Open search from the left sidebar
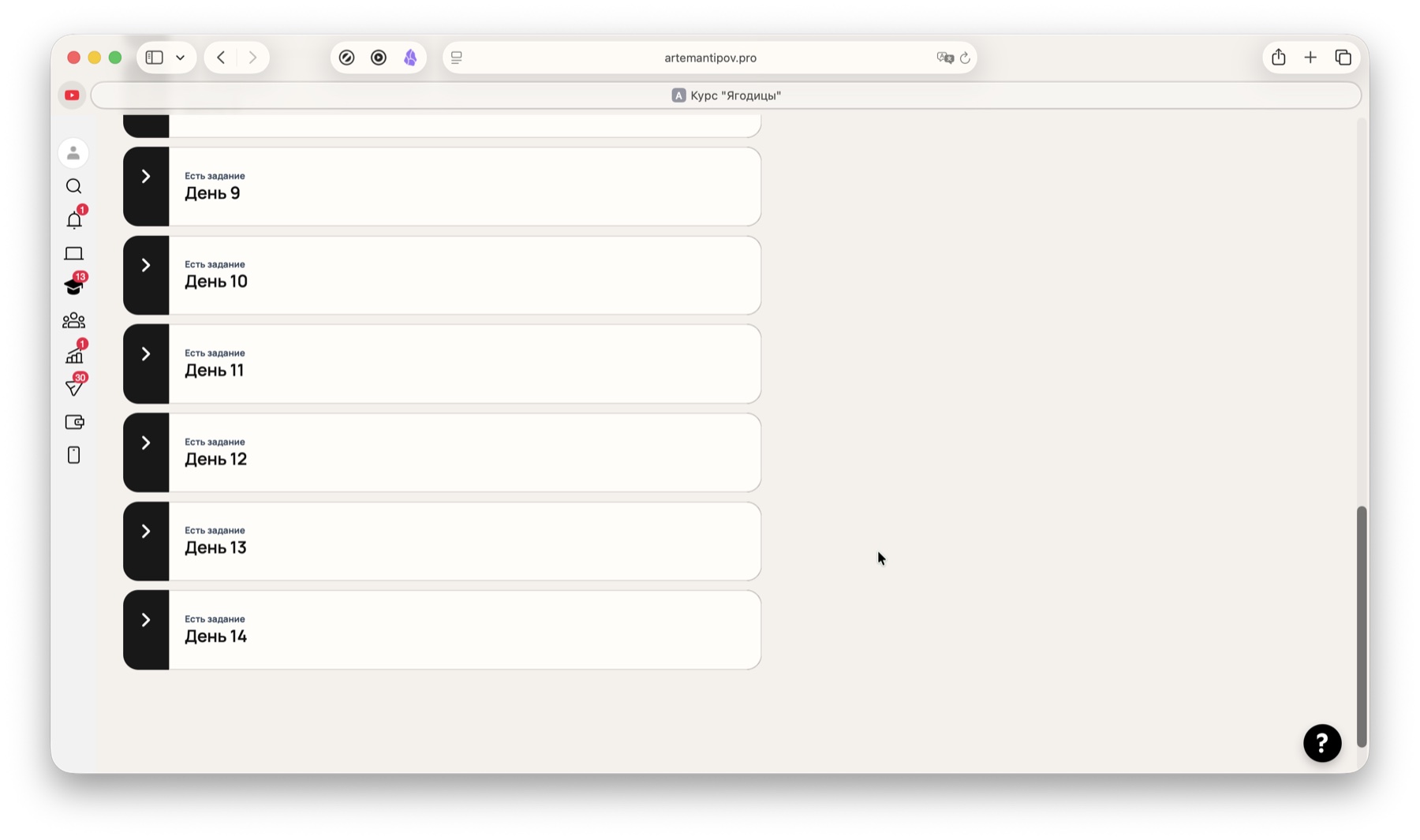Screen dimensions: 1420x840 (73, 186)
